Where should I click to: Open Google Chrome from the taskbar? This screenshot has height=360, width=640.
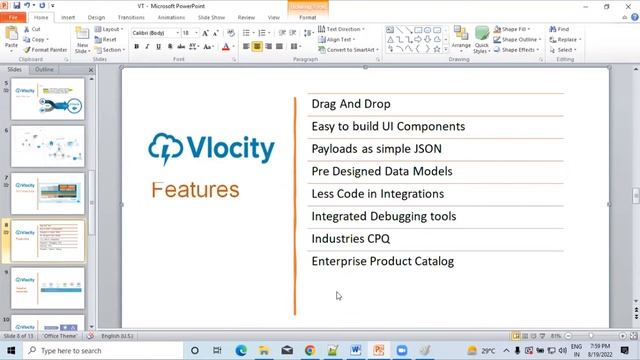(310, 350)
